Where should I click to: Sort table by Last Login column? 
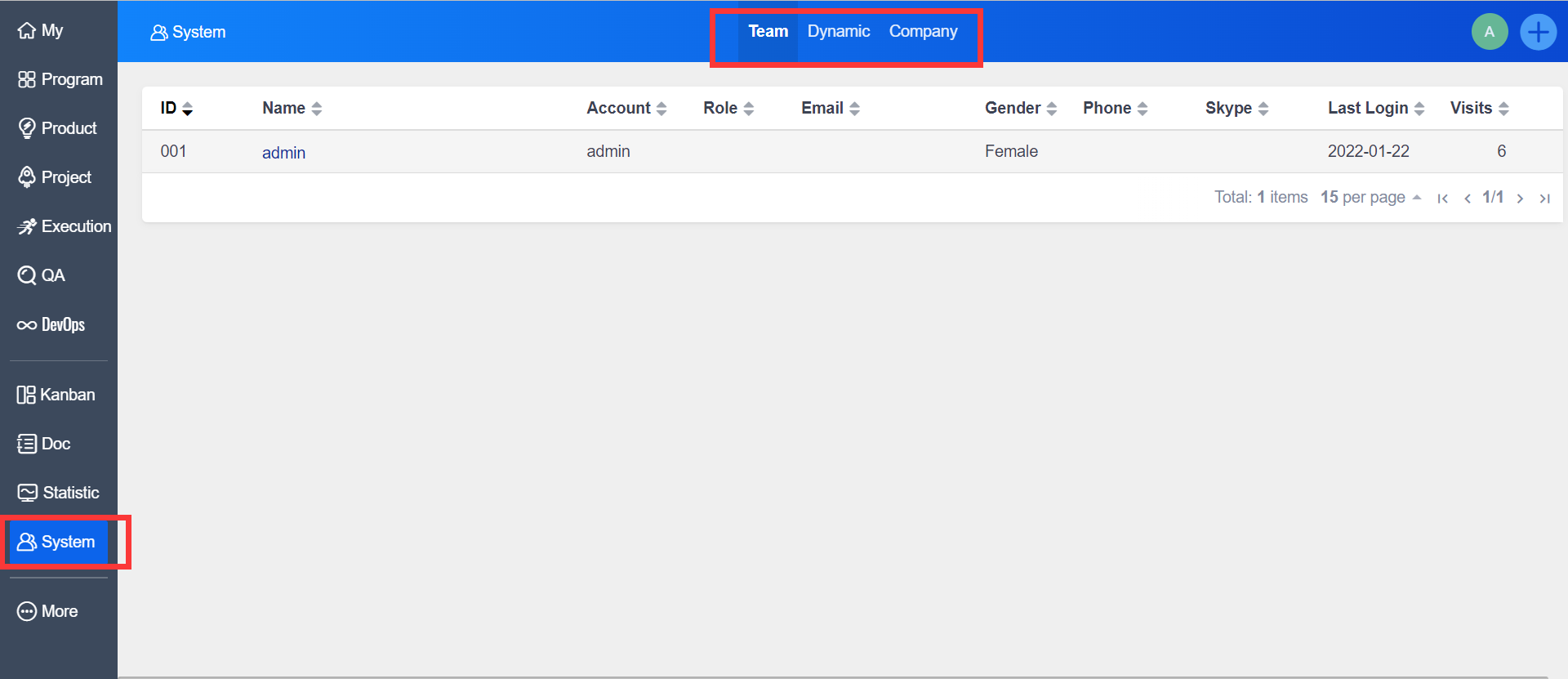tap(1375, 109)
